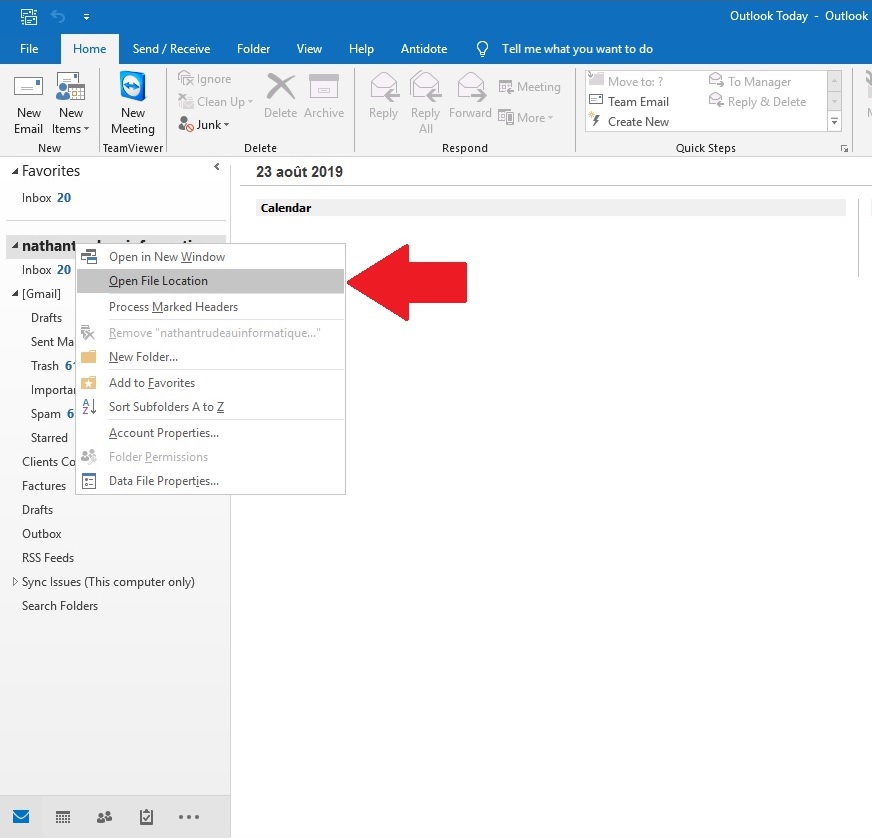Click the Calendar heading in Outlook Today
The width and height of the screenshot is (872, 838).
286,208
